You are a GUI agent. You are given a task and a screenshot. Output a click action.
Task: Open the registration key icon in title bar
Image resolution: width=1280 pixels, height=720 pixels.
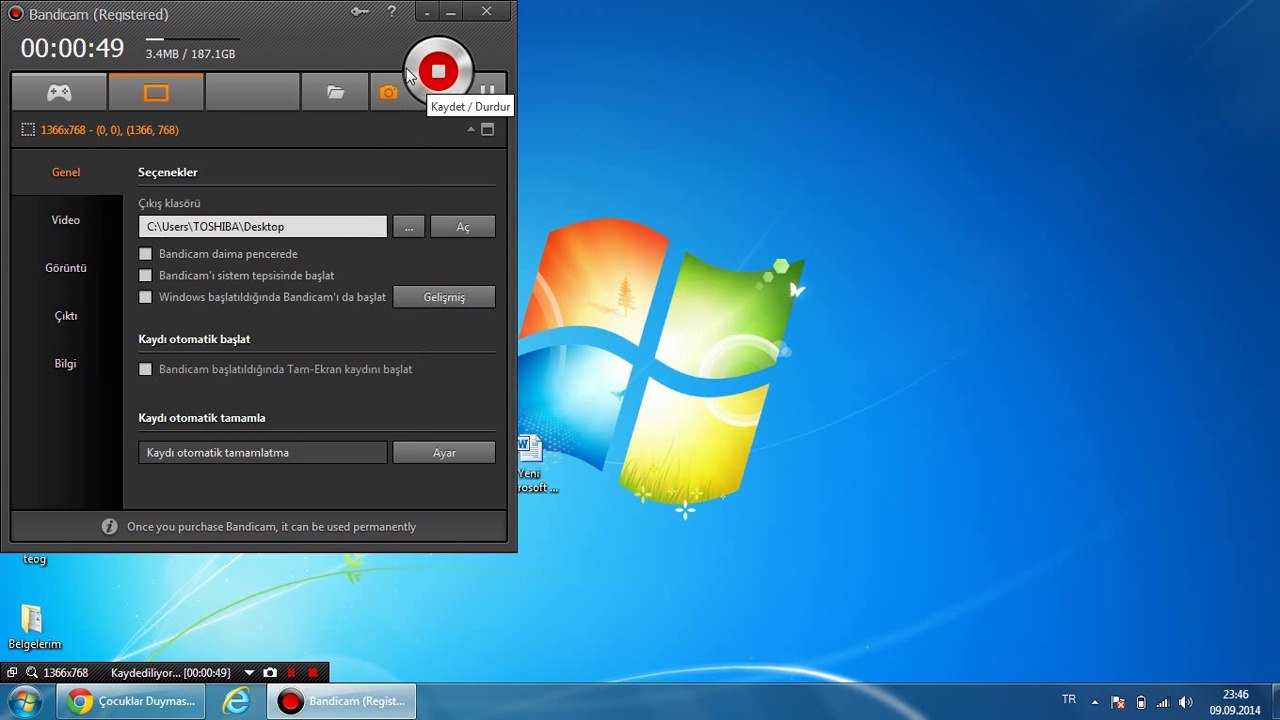(x=360, y=12)
